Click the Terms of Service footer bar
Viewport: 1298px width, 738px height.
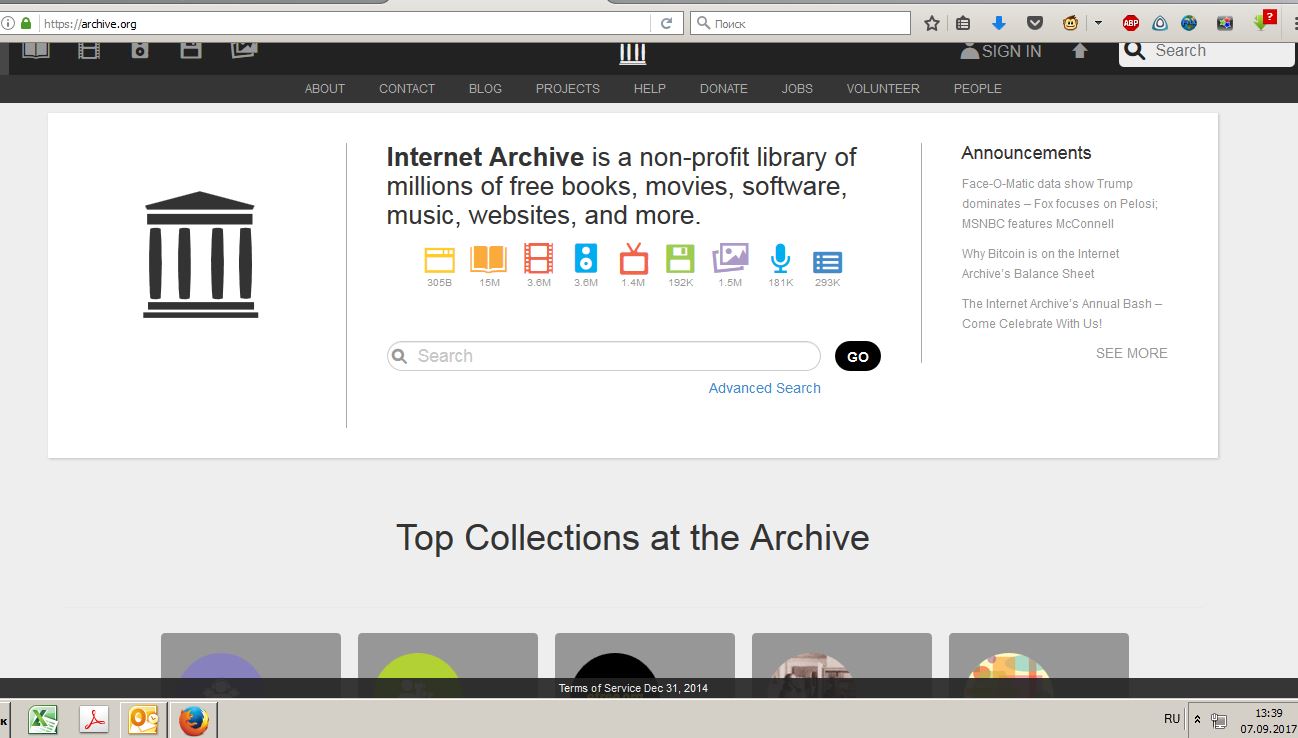point(633,688)
